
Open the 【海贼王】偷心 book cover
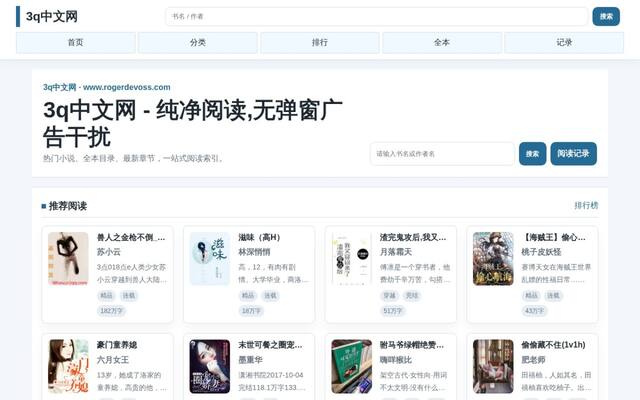pyautogui.click(x=493, y=259)
